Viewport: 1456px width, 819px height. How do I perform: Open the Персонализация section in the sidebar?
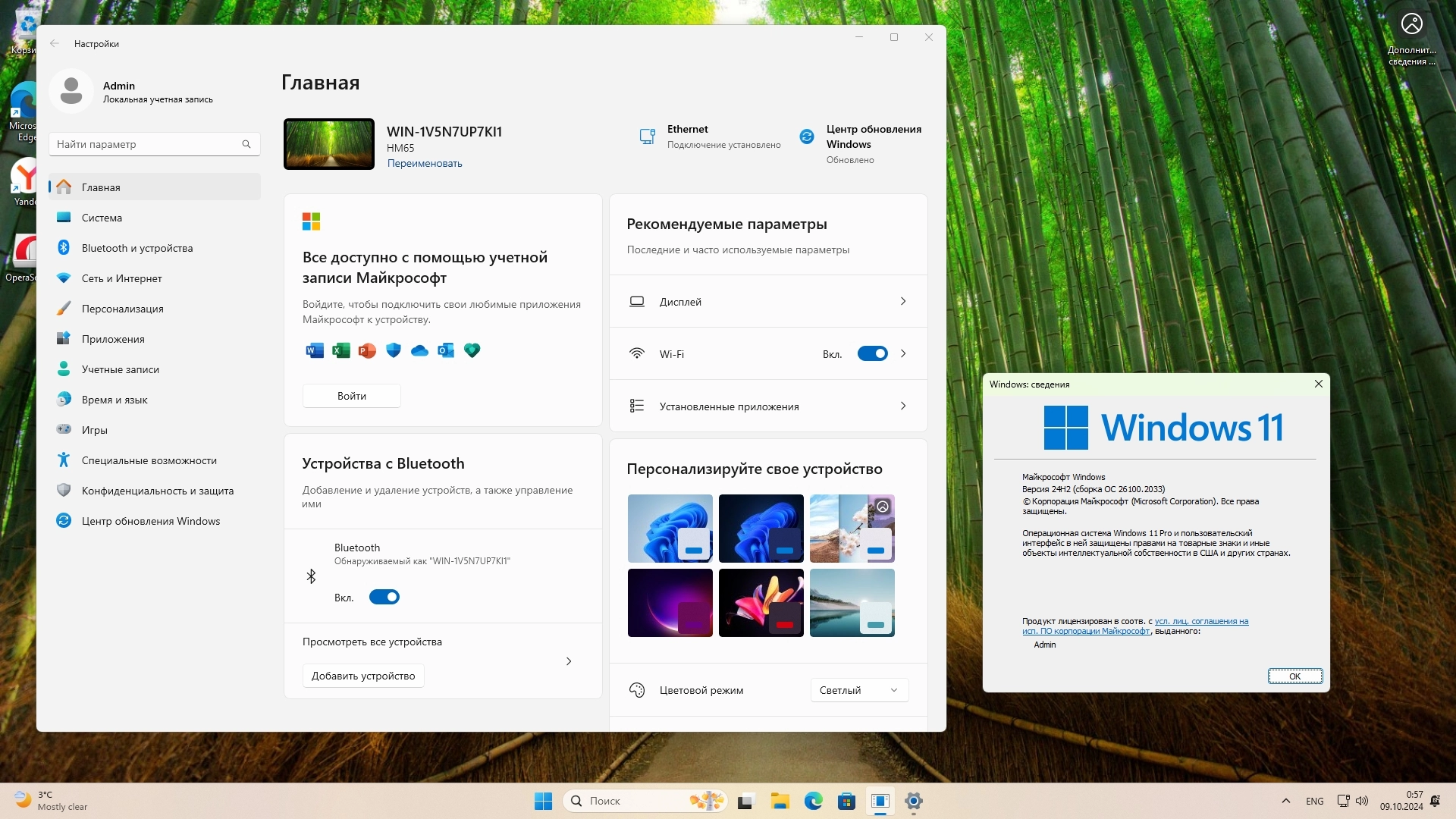pos(122,309)
